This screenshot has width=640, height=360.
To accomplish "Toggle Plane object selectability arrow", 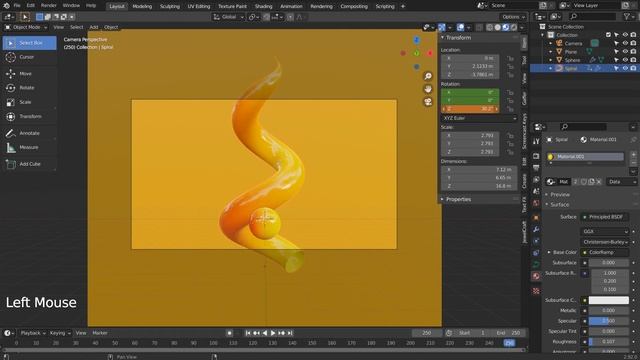I will click(x=616, y=52).
